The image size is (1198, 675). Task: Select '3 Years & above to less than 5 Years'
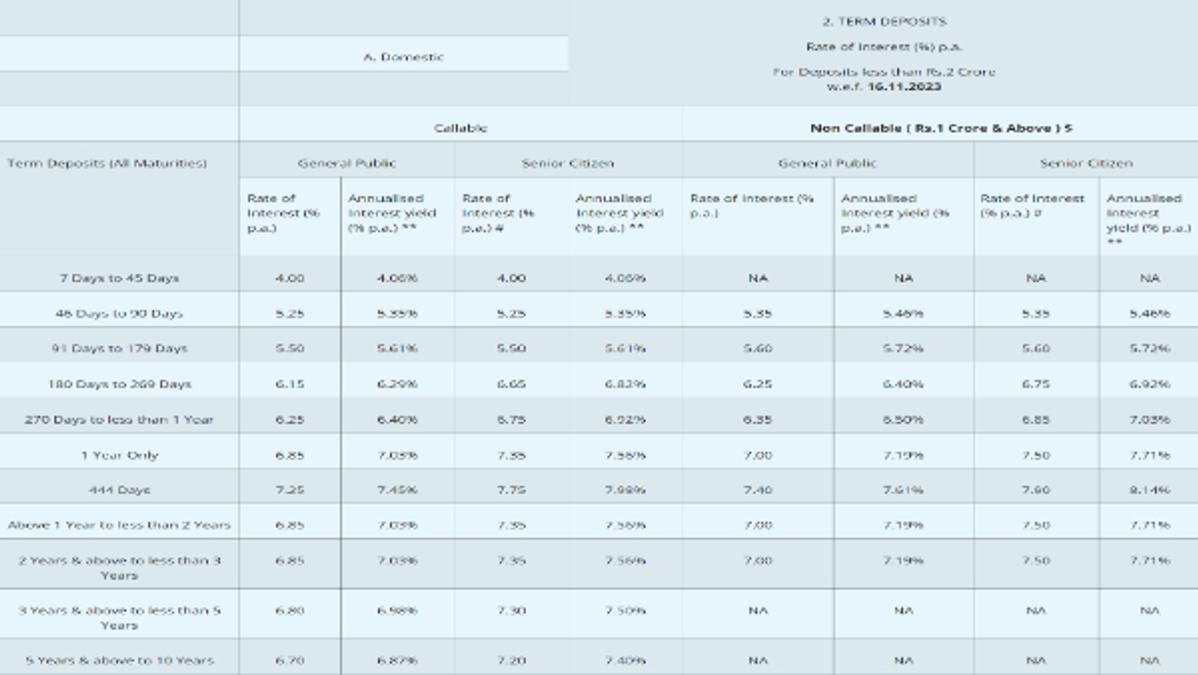pos(119,618)
